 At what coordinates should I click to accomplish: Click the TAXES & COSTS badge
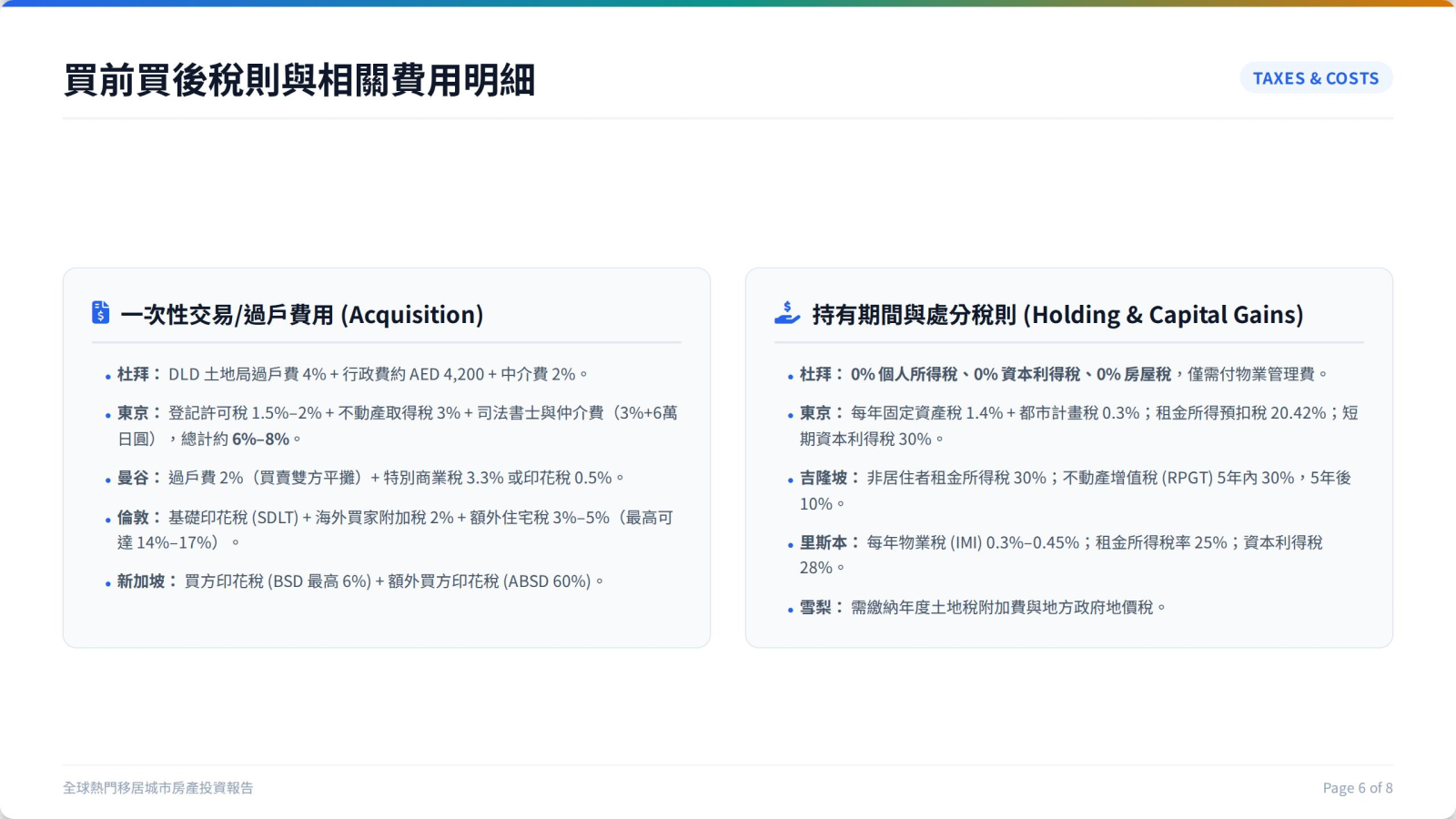(1316, 78)
